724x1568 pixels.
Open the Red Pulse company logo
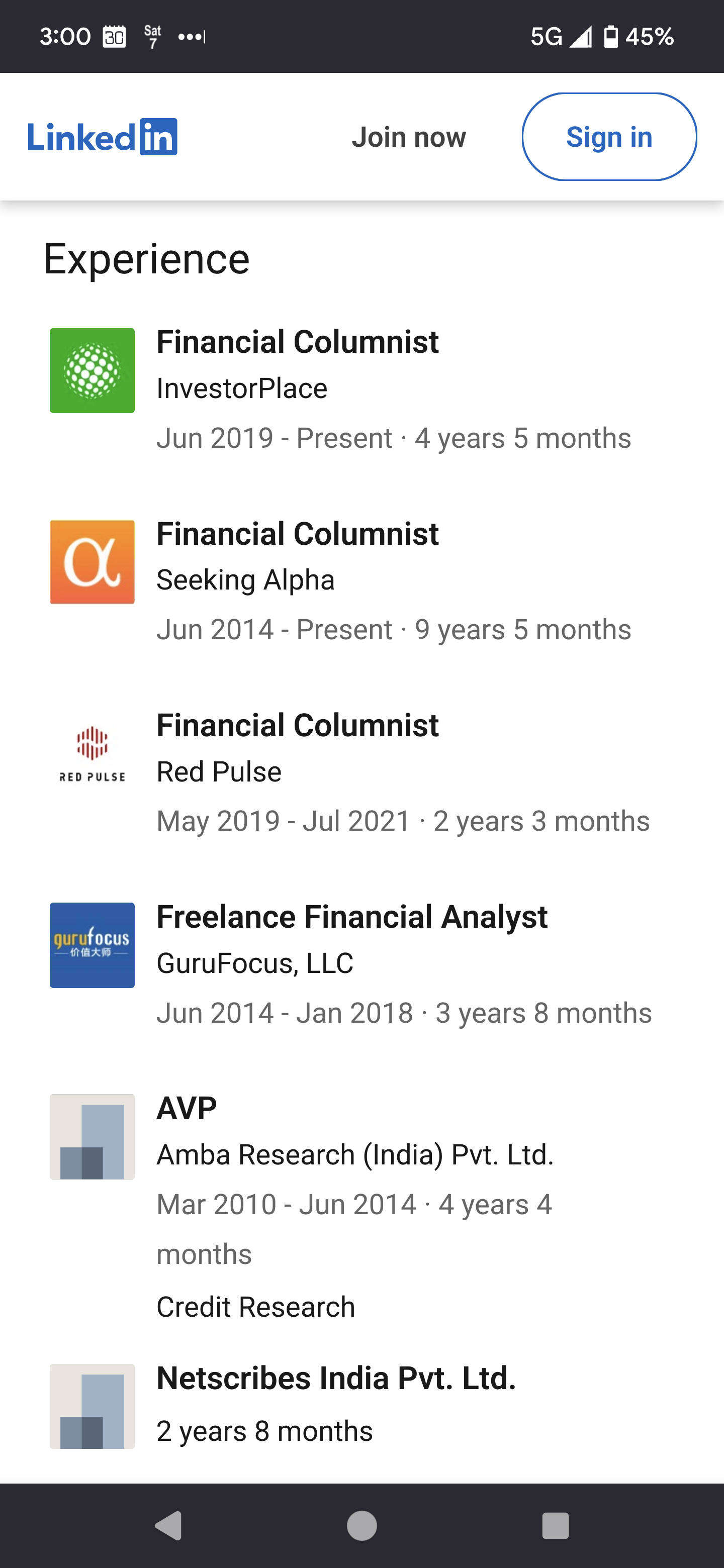92,753
